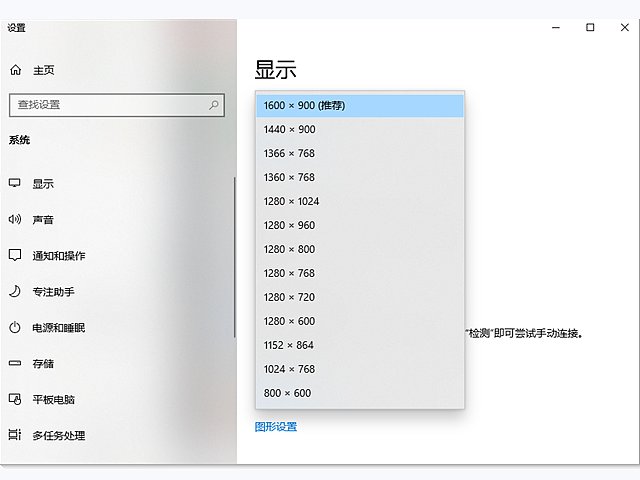Select 电源和睡眠 in the sidebar
The width and height of the screenshot is (640, 480).
tap(59, 328)
